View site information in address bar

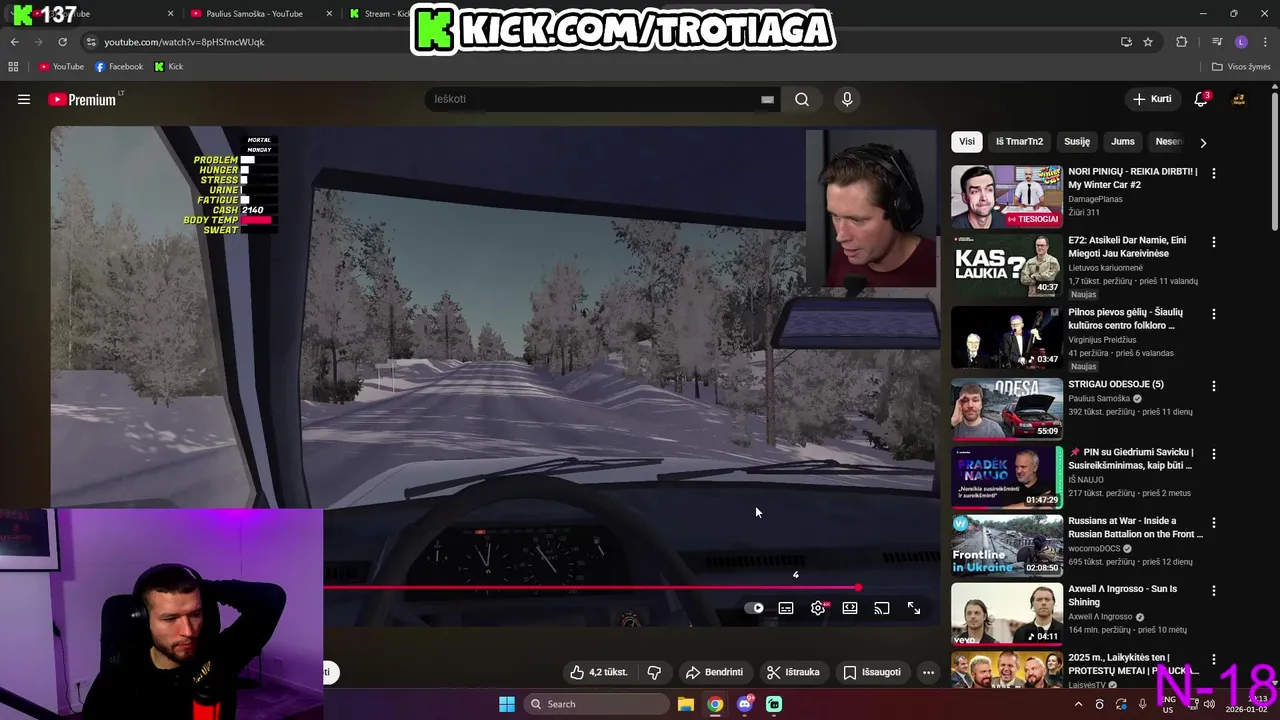pyautogui.click(x=91, y=42)
